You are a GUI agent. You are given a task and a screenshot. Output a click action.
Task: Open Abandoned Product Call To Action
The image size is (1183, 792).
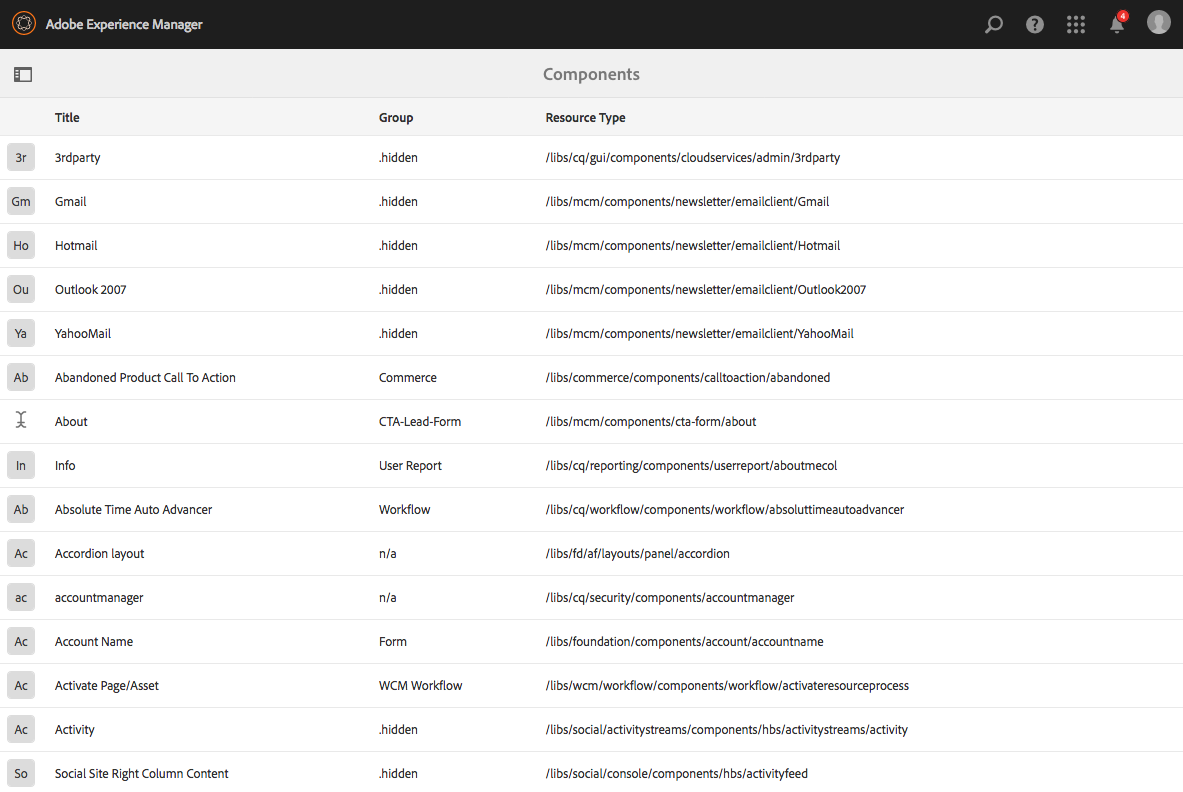(145, 377)
